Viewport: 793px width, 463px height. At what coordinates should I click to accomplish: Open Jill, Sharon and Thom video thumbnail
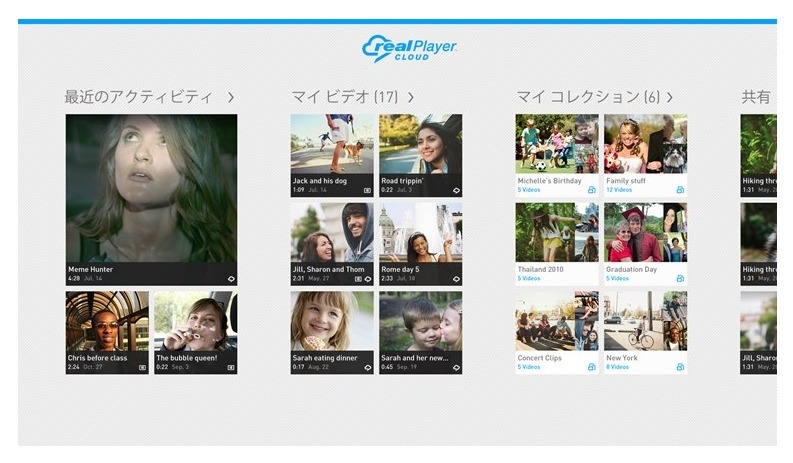click(332, 233)
